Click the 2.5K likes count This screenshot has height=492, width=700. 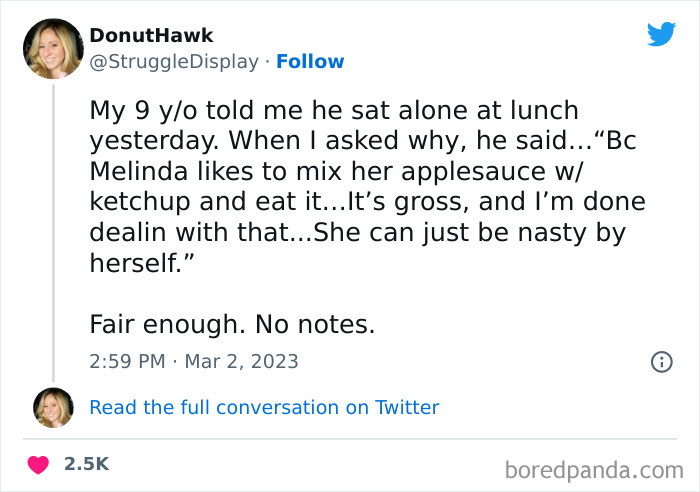(86, 464)
